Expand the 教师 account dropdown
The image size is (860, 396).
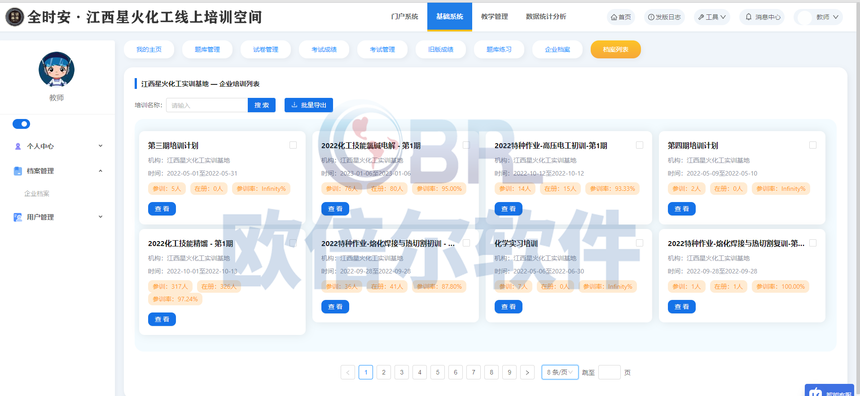(818, 17)
